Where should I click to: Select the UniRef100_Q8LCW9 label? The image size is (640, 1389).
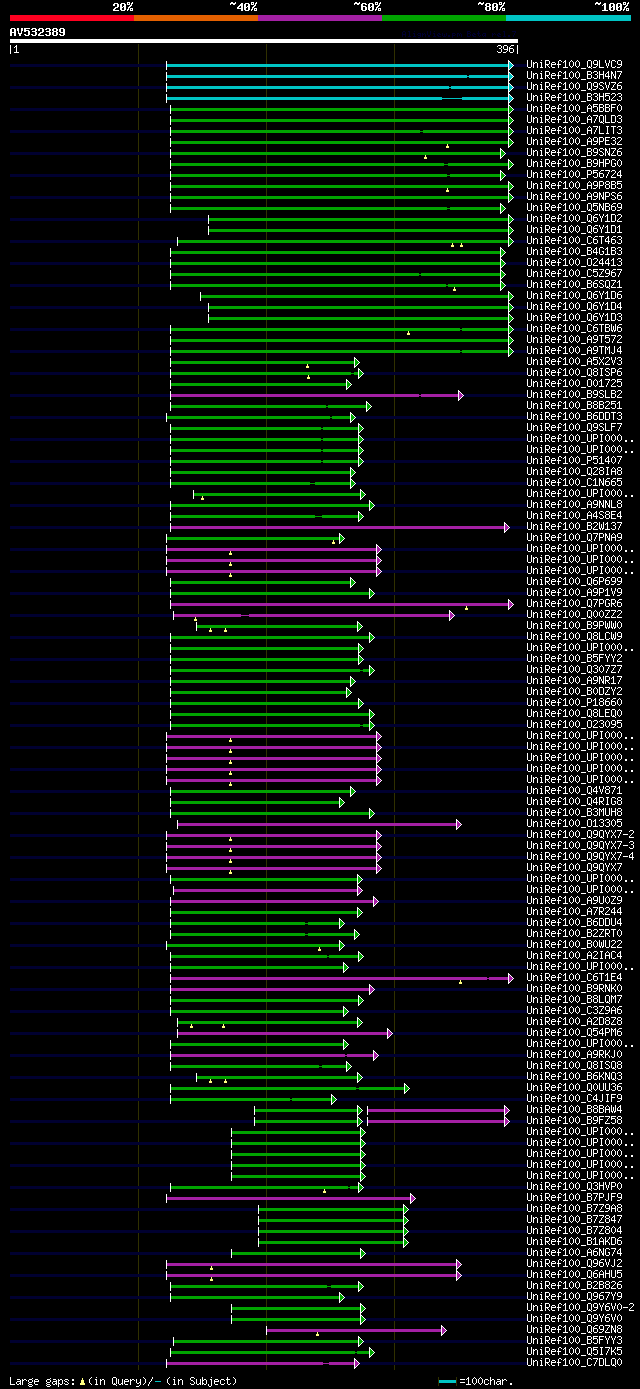click(574, 636)
